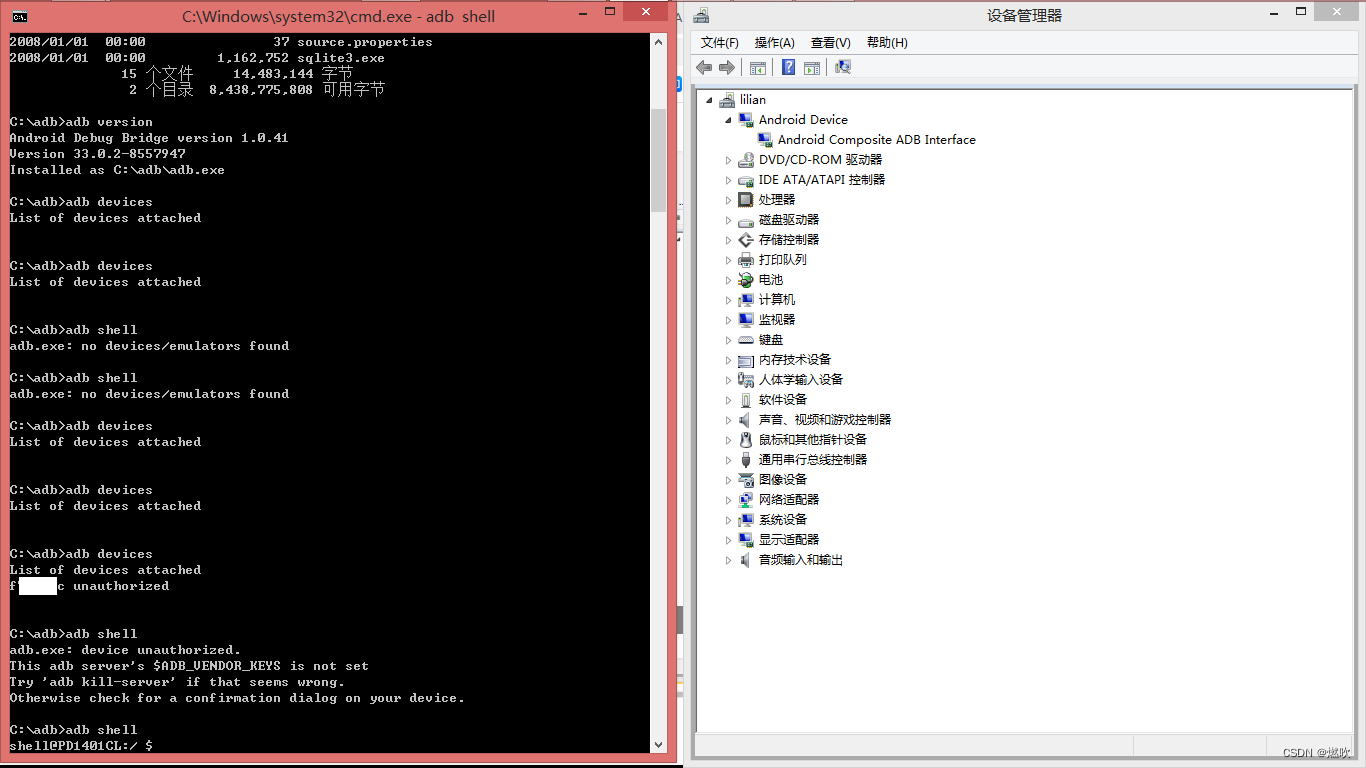This screenshot has width=1366, height=768.
Task: Open the 文件(F) menu
Action: 720,42
